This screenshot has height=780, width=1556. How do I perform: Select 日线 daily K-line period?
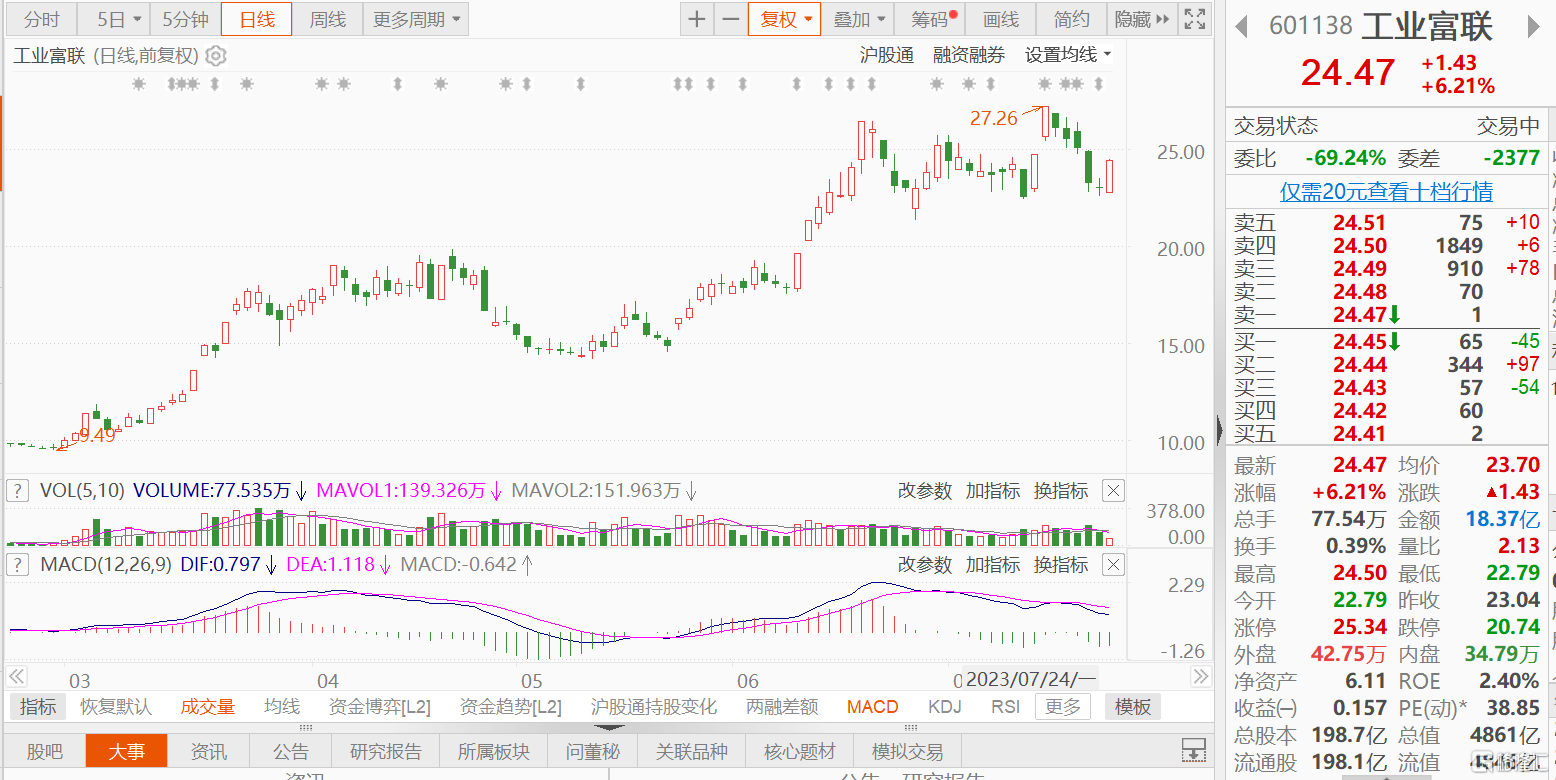point(257,19)
